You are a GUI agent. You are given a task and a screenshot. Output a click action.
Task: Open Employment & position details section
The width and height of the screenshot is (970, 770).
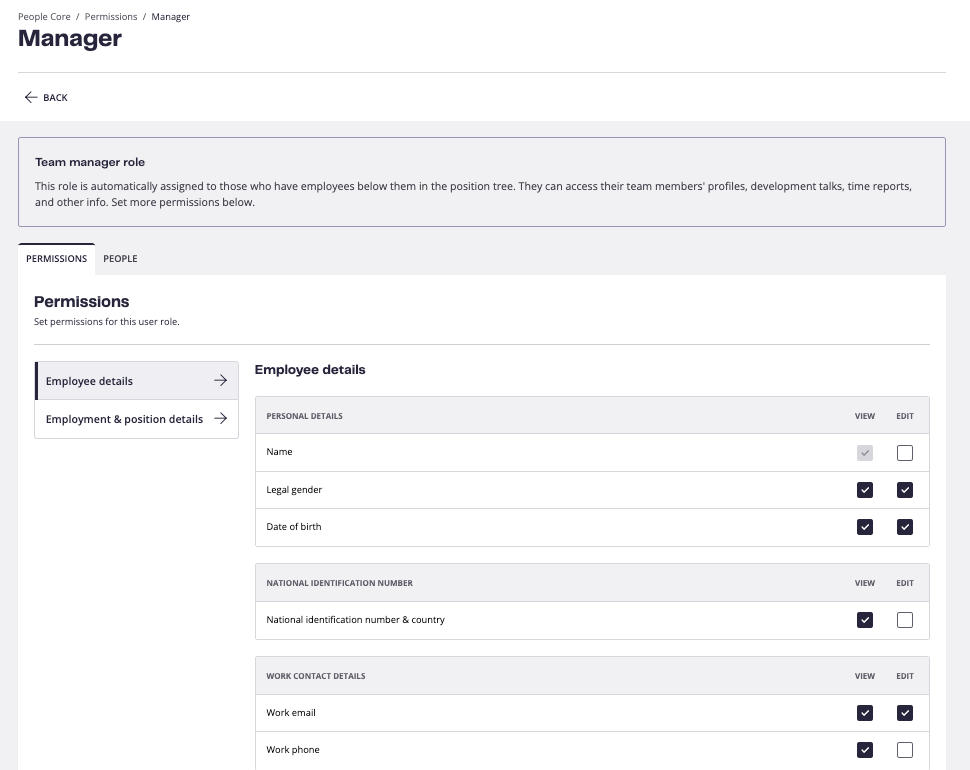tap(137, 419)
